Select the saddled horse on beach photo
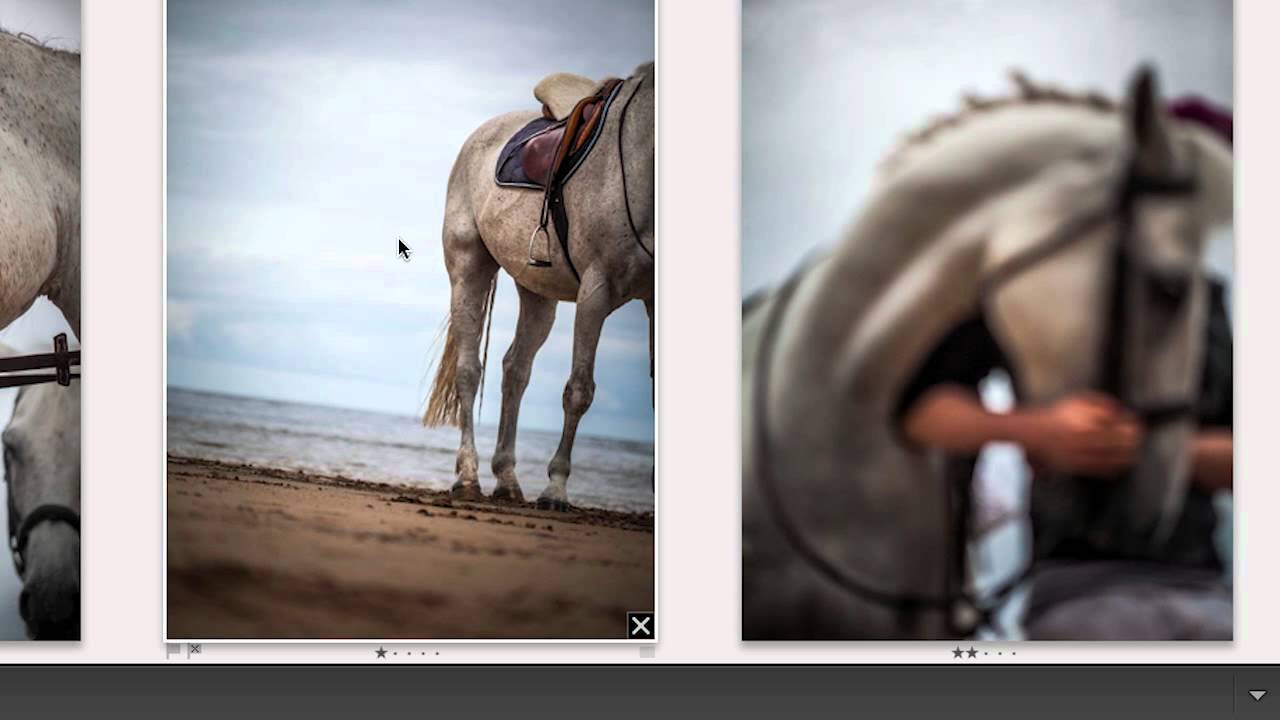Viewport: 1280px width, 720px height. click(x=410, y=320)
